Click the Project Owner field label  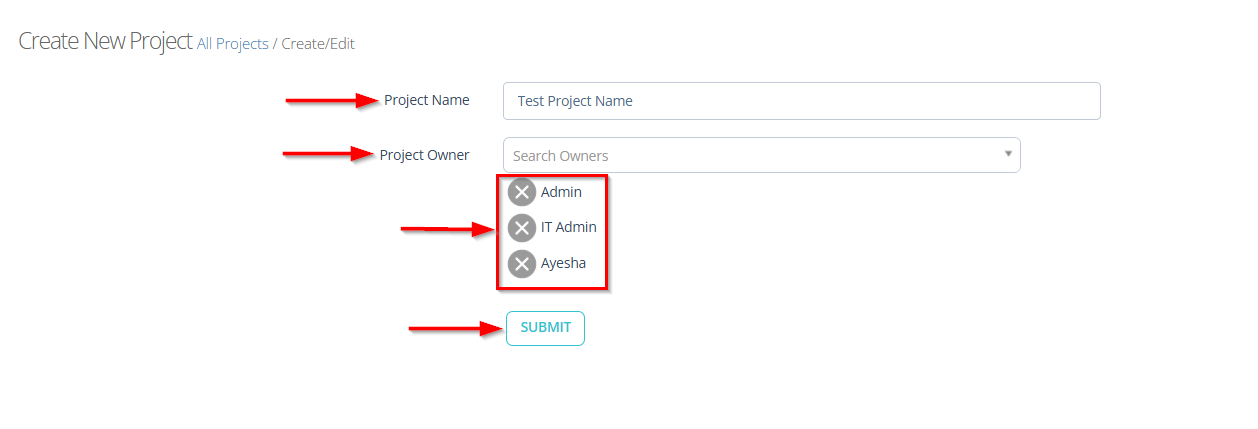[424, 155]
